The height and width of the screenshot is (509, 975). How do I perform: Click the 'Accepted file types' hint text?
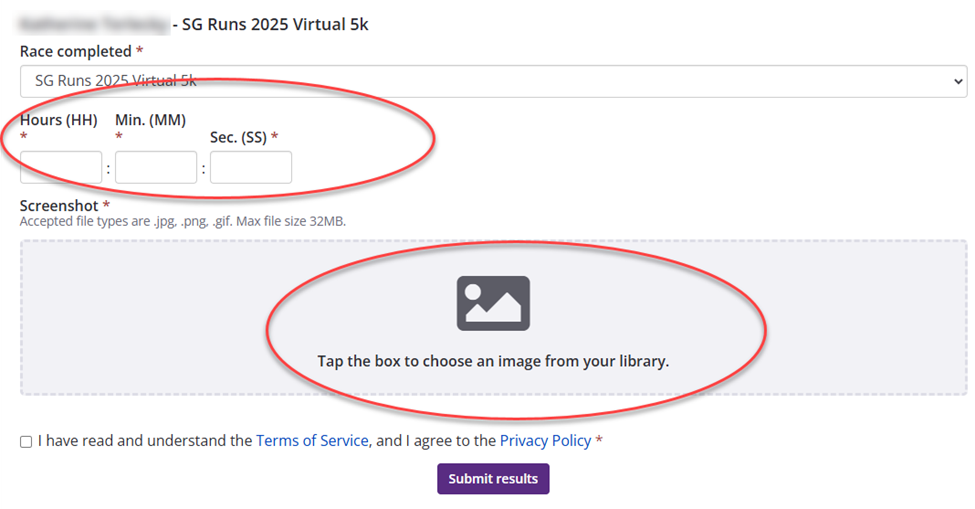click(183, 221)
